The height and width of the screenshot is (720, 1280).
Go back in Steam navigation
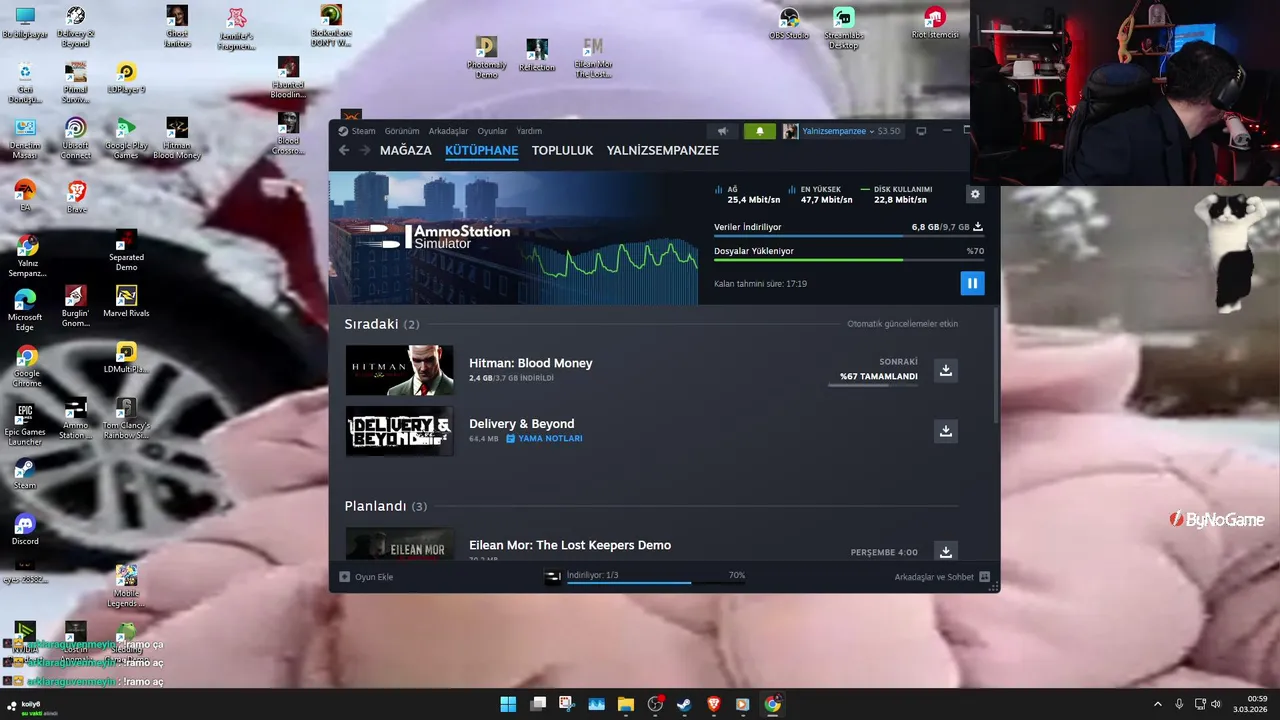344,150
